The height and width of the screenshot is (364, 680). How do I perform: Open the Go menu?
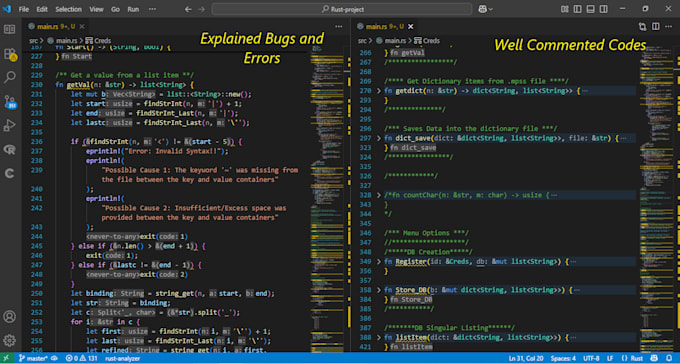(x=115, y=9)
